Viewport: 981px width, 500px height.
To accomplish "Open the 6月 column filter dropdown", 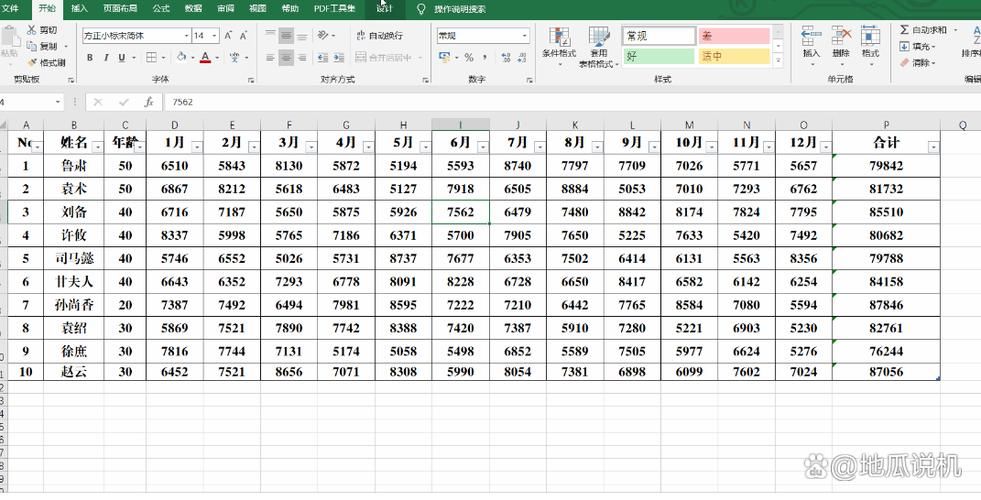I will tap(482, 146).
